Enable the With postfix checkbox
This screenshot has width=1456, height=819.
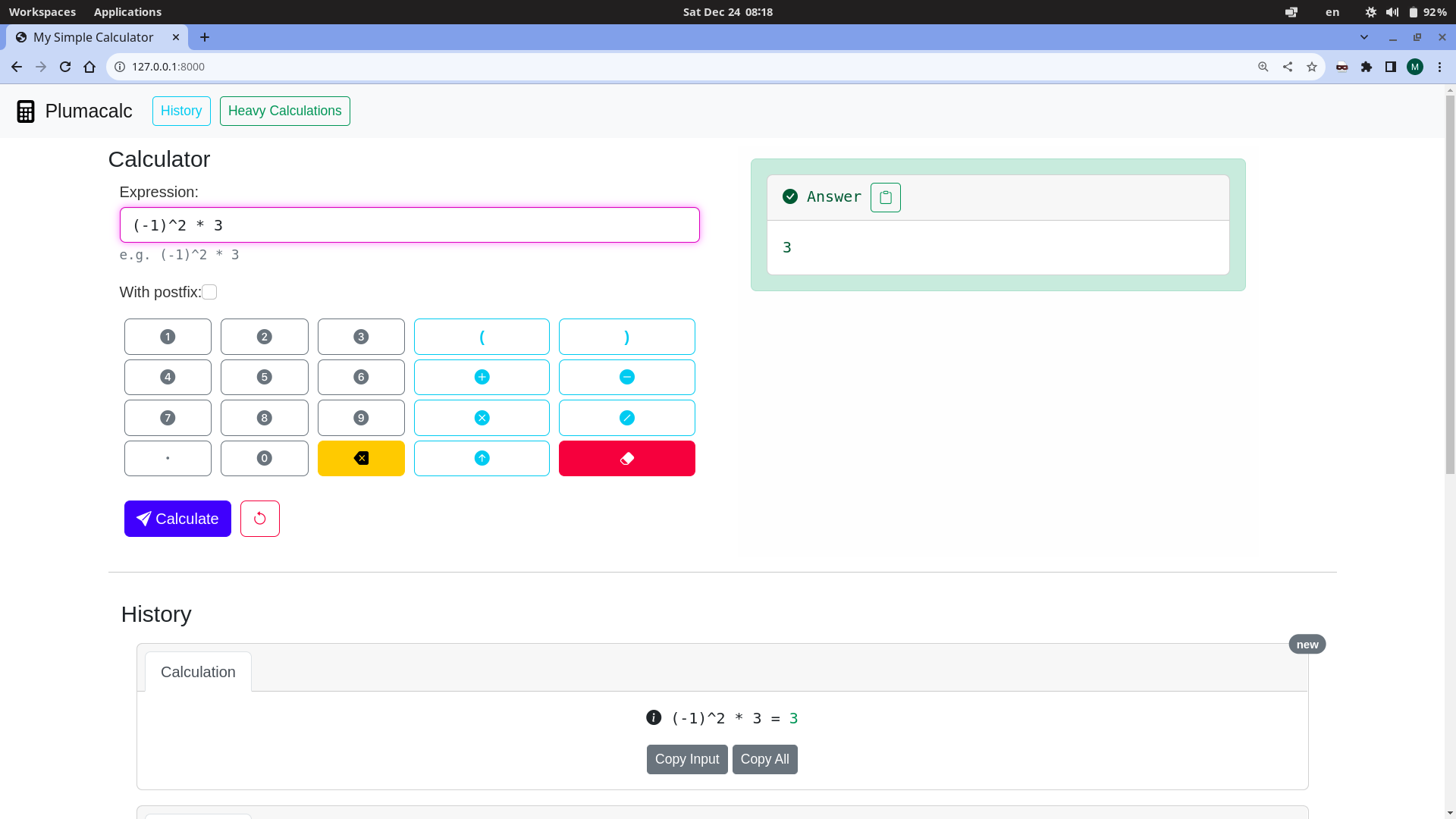point(209,292)
